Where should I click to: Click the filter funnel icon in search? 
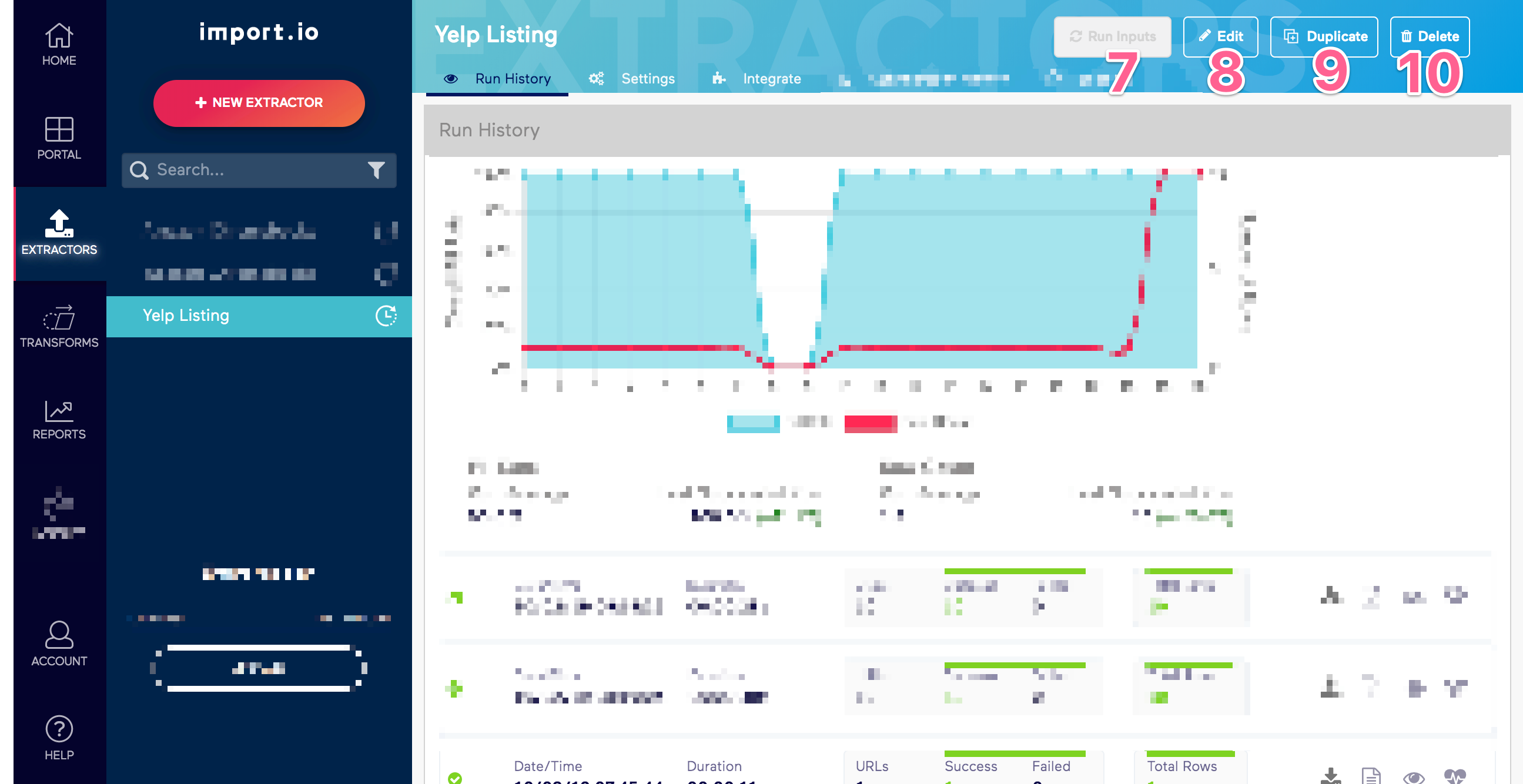pyautogui.click(x=376, y=170)
